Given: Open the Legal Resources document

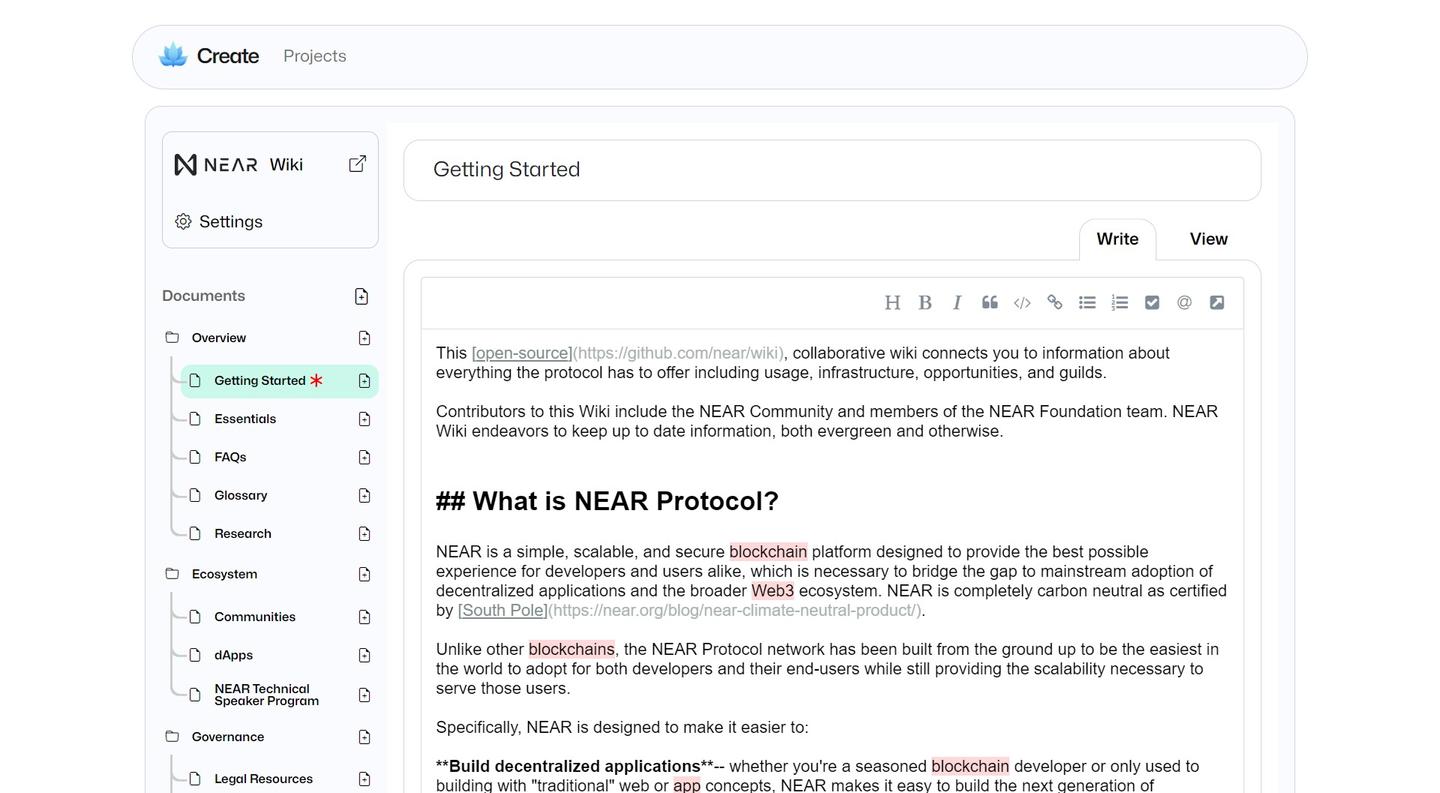Looking at the screenshot, I should click(x=263, y=779).
